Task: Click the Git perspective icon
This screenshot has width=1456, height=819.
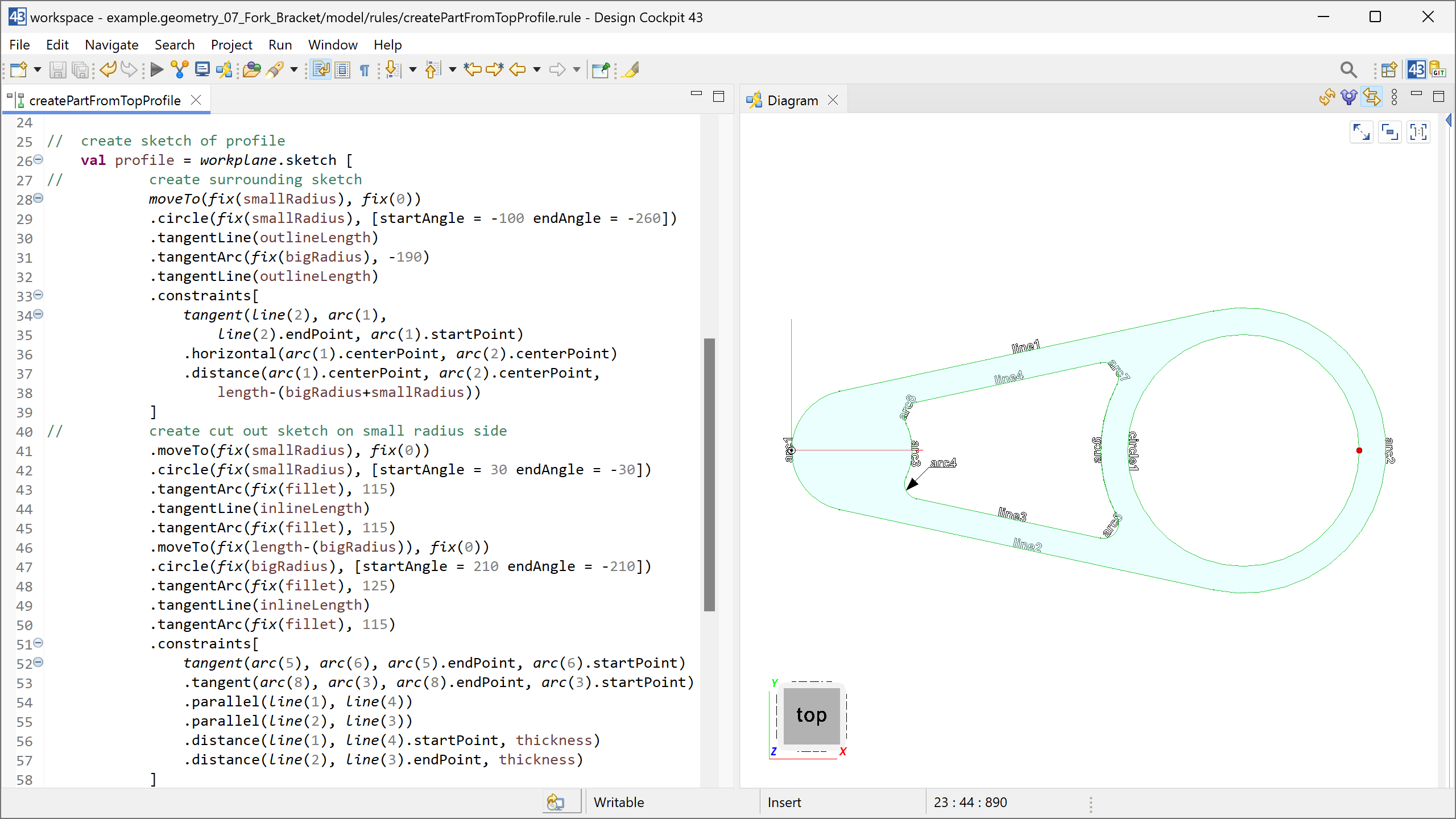Action: (x=1438, y=69)
